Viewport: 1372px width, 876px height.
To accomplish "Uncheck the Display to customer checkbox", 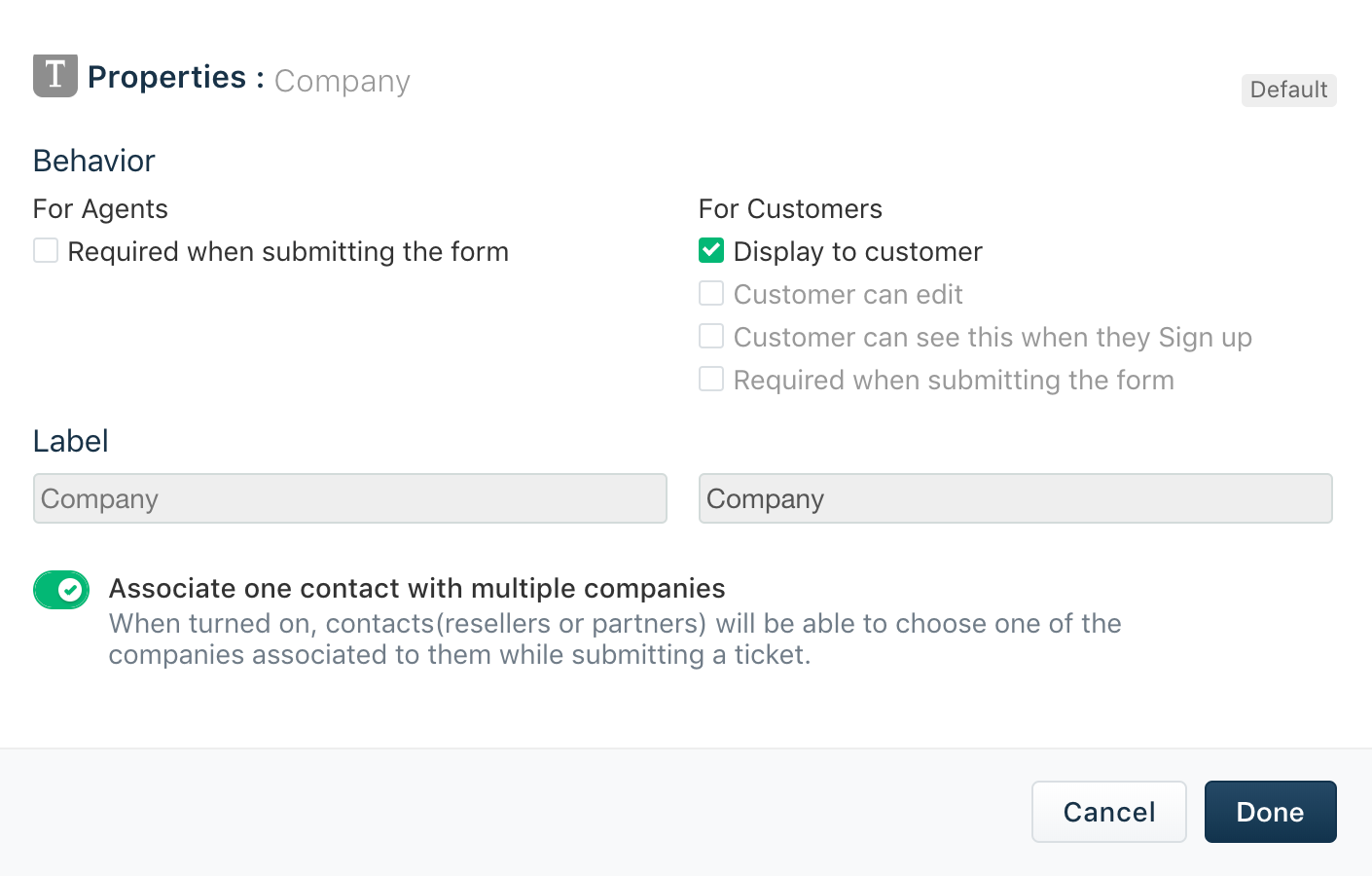I will (711, 251).
